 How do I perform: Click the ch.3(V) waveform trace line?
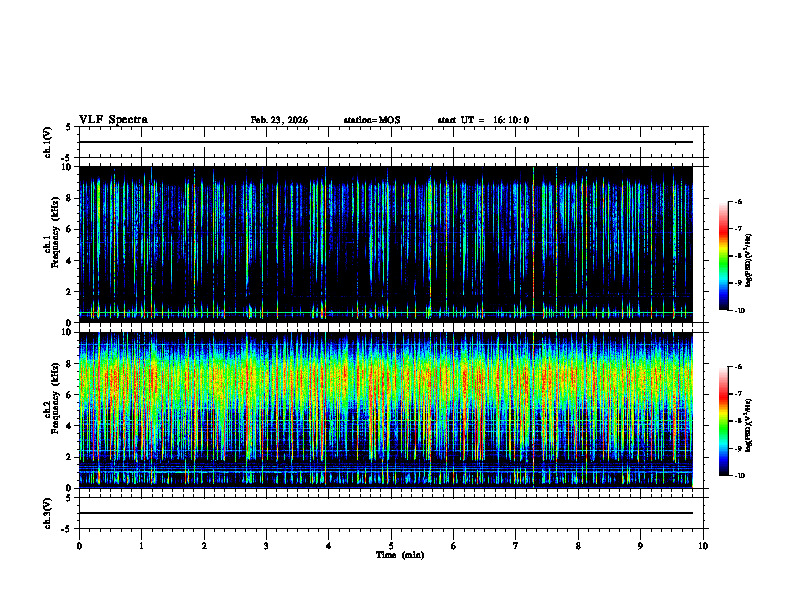pos(386,513)
